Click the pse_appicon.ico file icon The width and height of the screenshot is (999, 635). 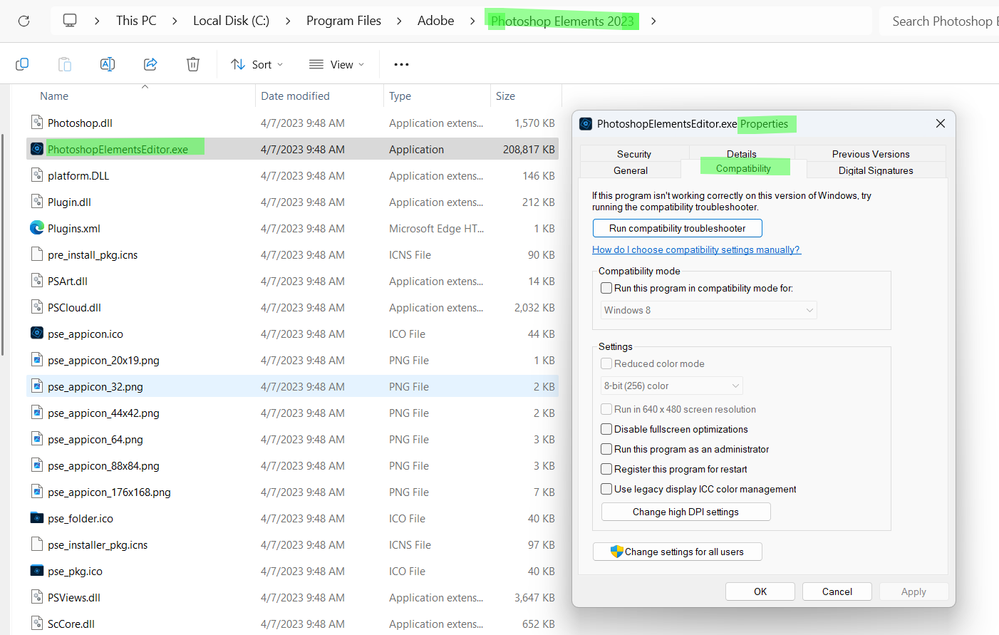pyautogui.click(x=37, y=333)
